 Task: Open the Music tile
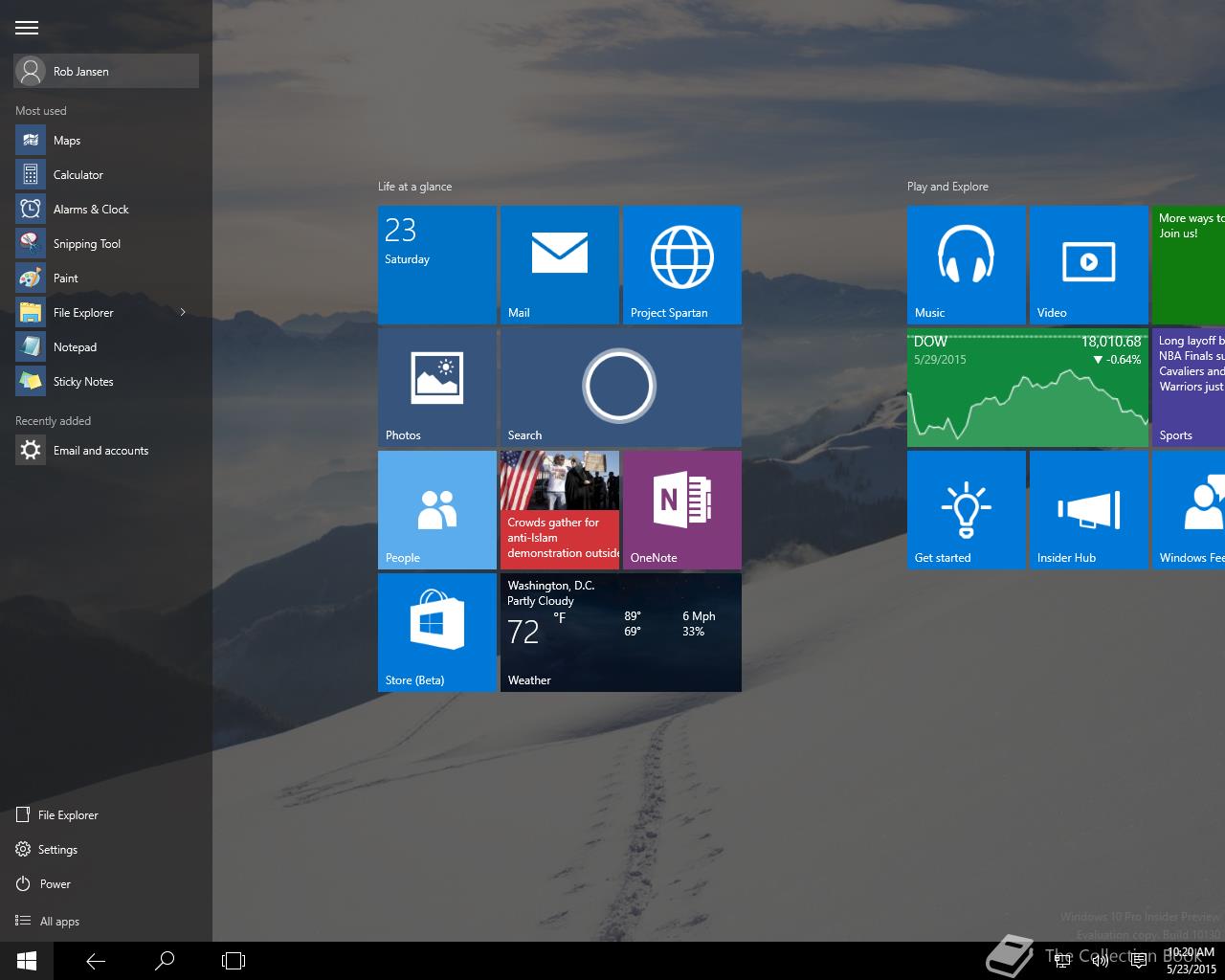[967, 265]
